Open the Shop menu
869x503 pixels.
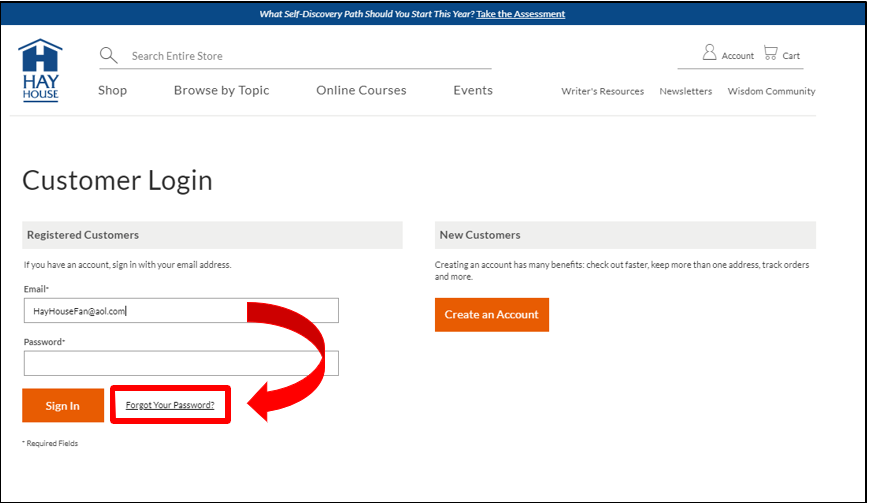(112, 90)
